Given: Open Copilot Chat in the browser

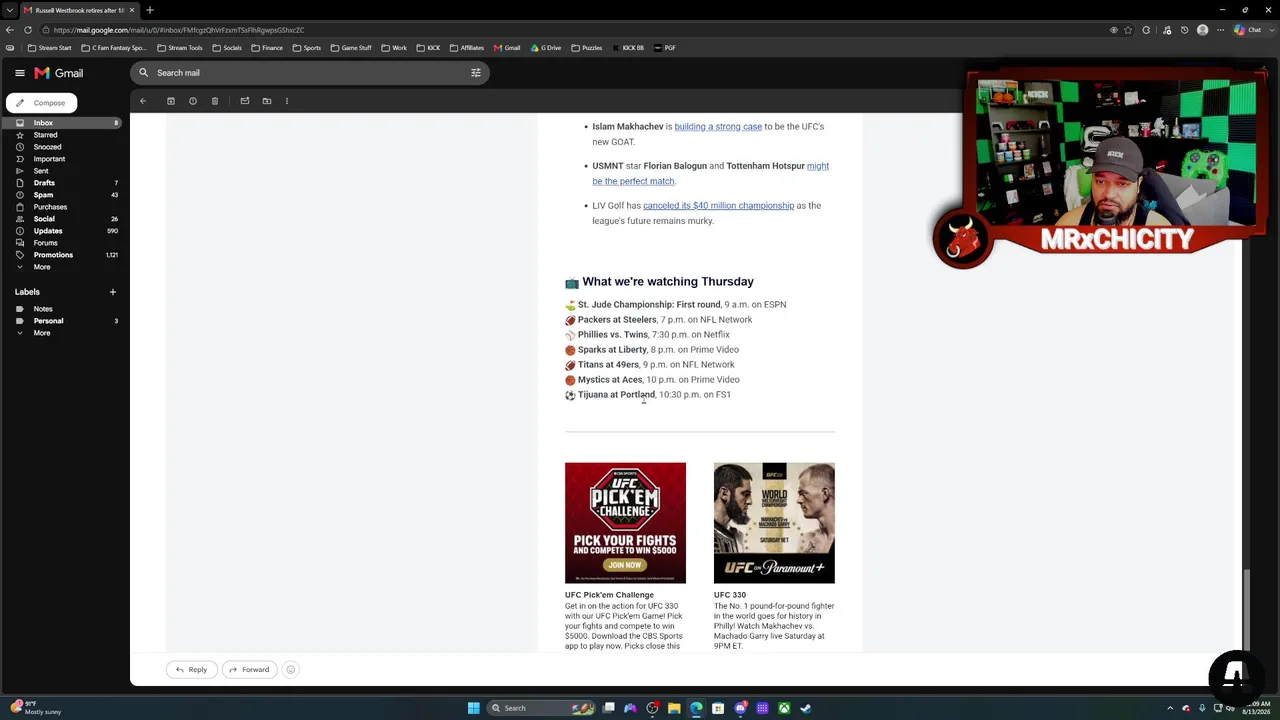Looking at the screenshot, I should tap(1247, 30).
